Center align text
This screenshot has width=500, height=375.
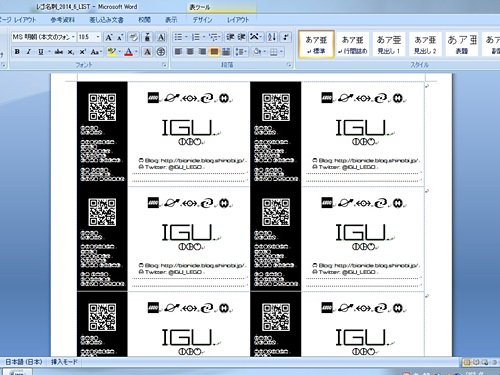click(190, 52)
